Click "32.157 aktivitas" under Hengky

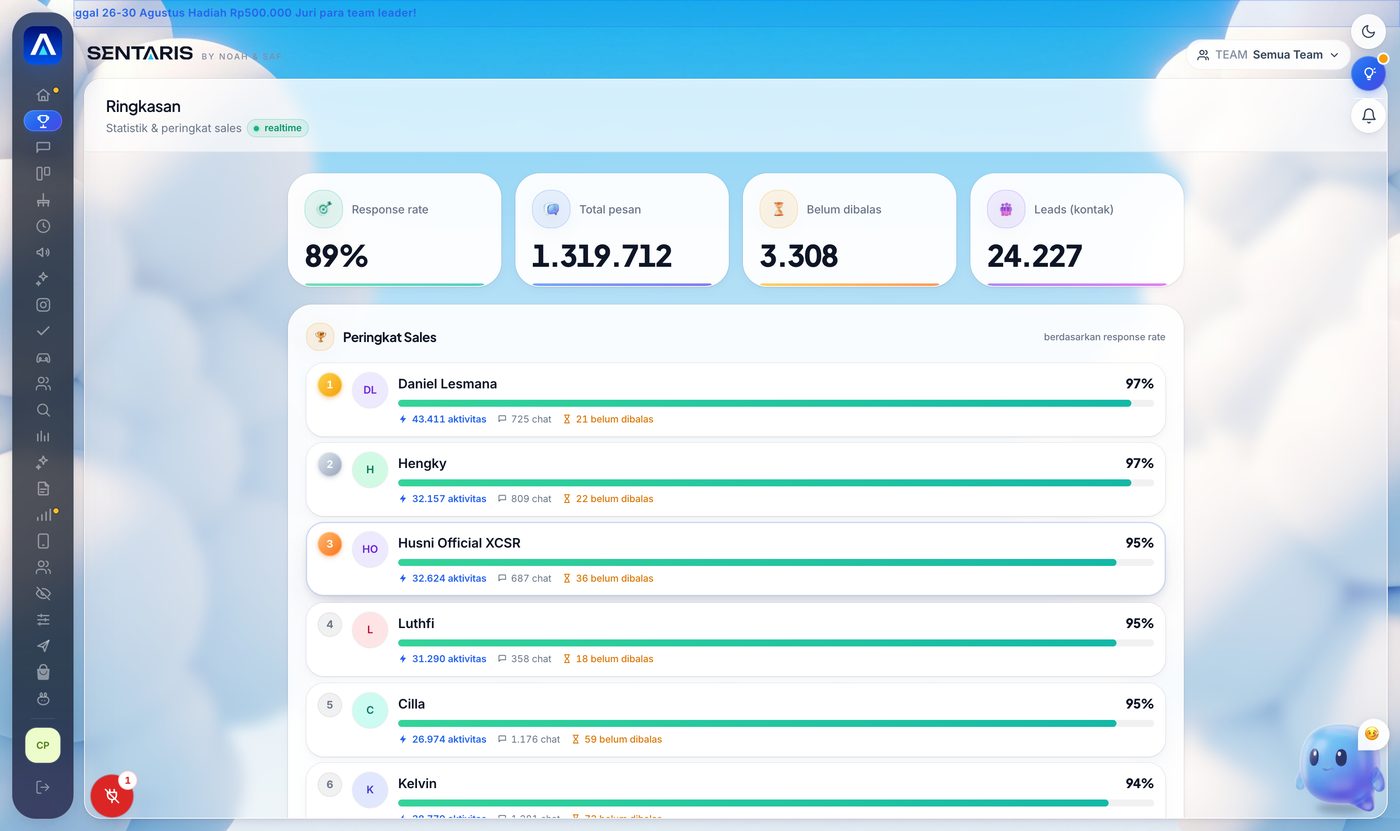click(442, 499)
